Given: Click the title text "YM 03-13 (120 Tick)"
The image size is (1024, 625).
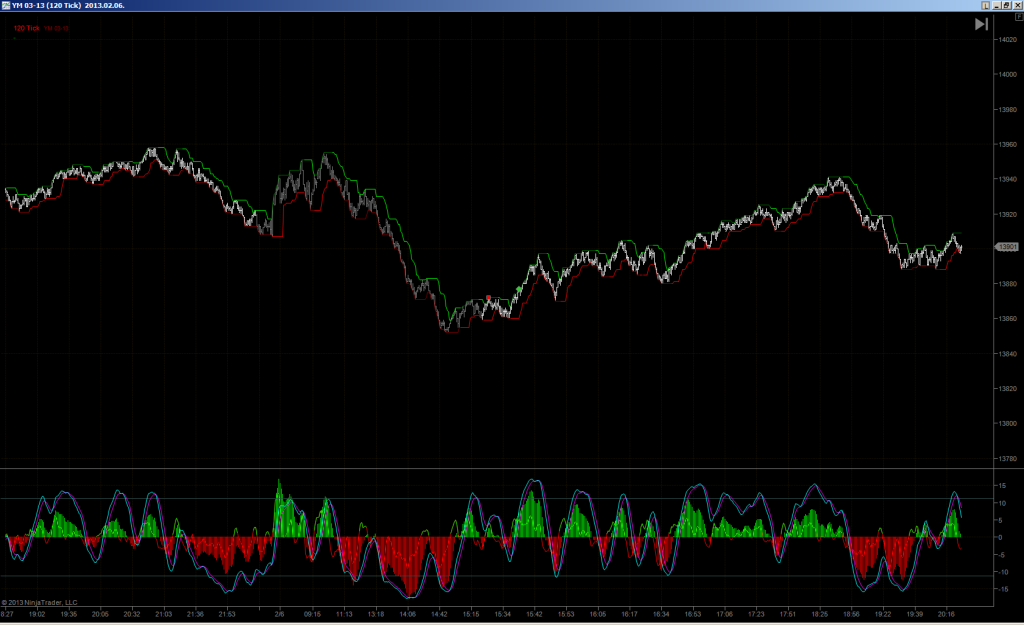Looking at the screenshot, I should point(46,5).
